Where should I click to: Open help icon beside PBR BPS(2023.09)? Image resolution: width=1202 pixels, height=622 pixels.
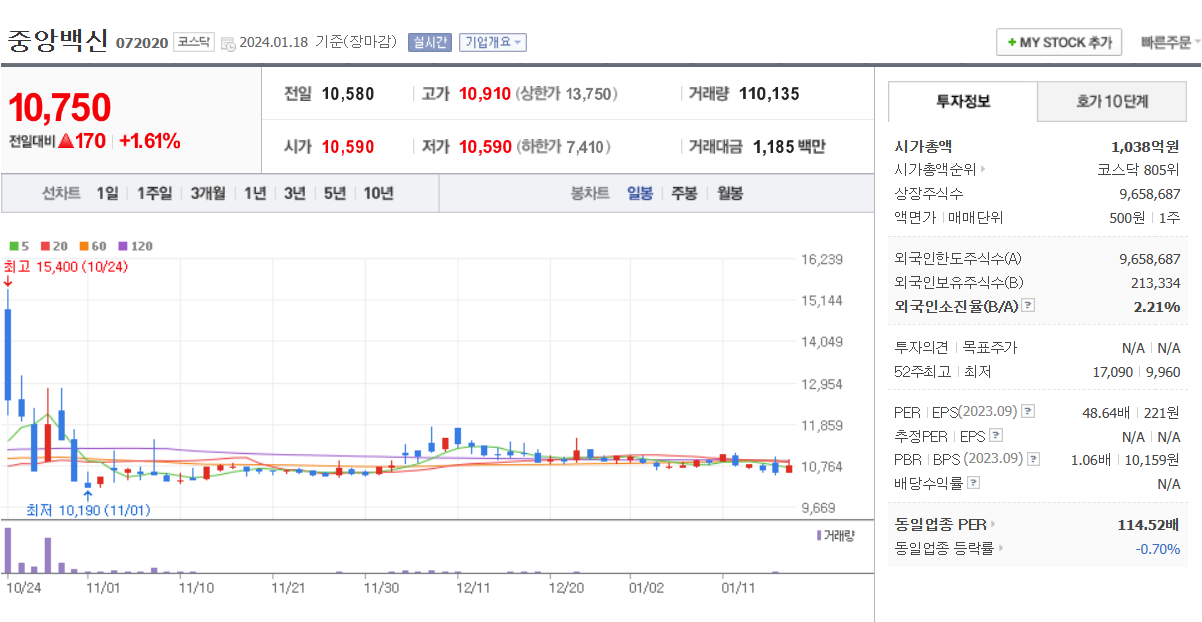1033,459
